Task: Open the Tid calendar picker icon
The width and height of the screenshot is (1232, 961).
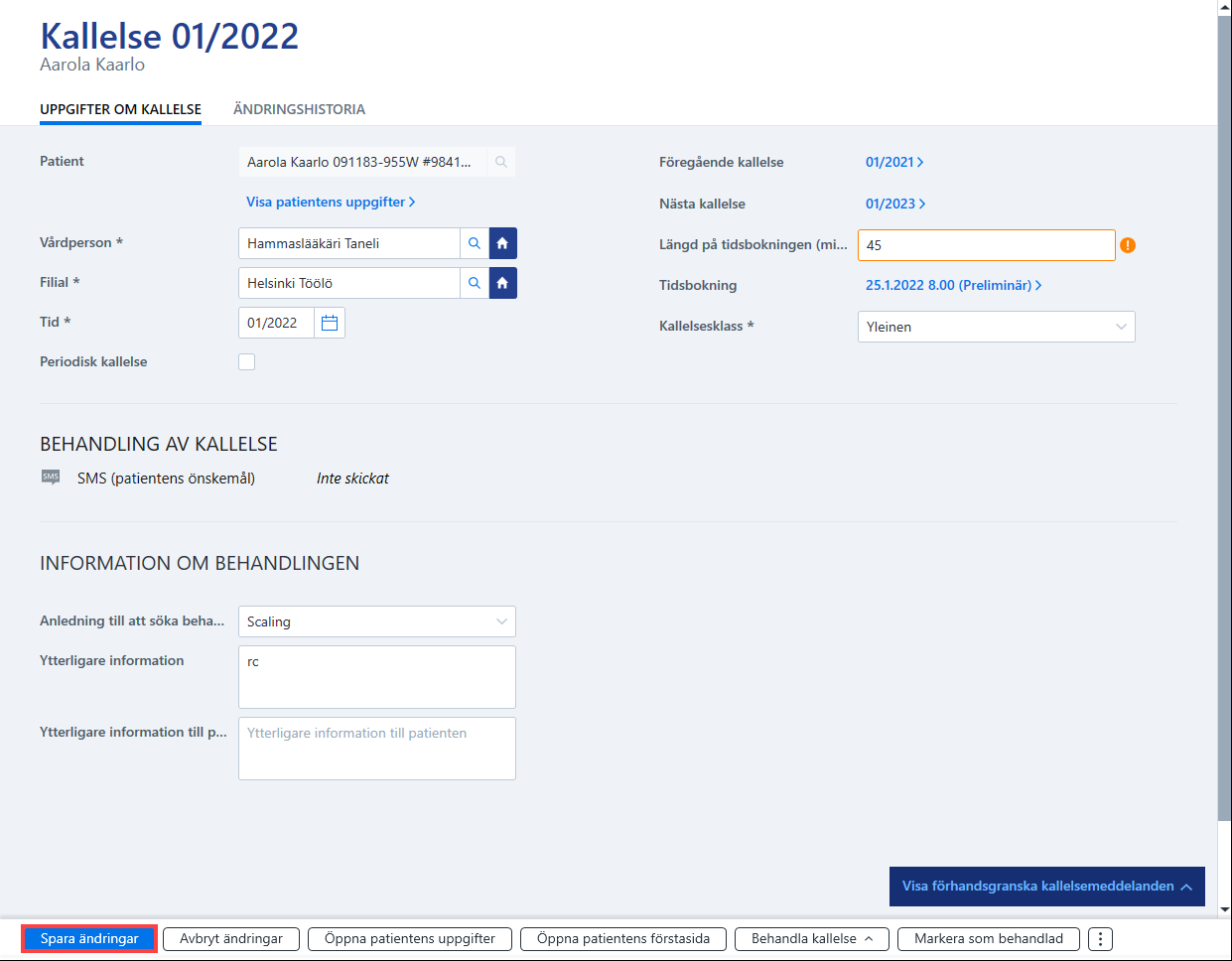Action: pos(330,323)
